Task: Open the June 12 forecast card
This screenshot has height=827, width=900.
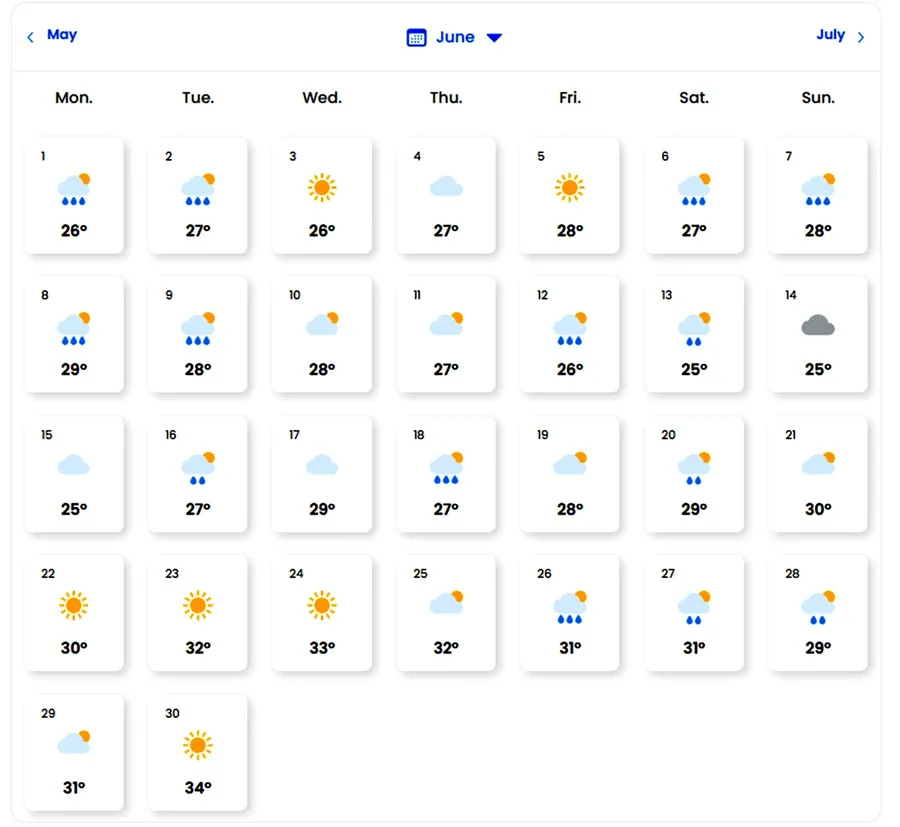Action: coord(570,334)
